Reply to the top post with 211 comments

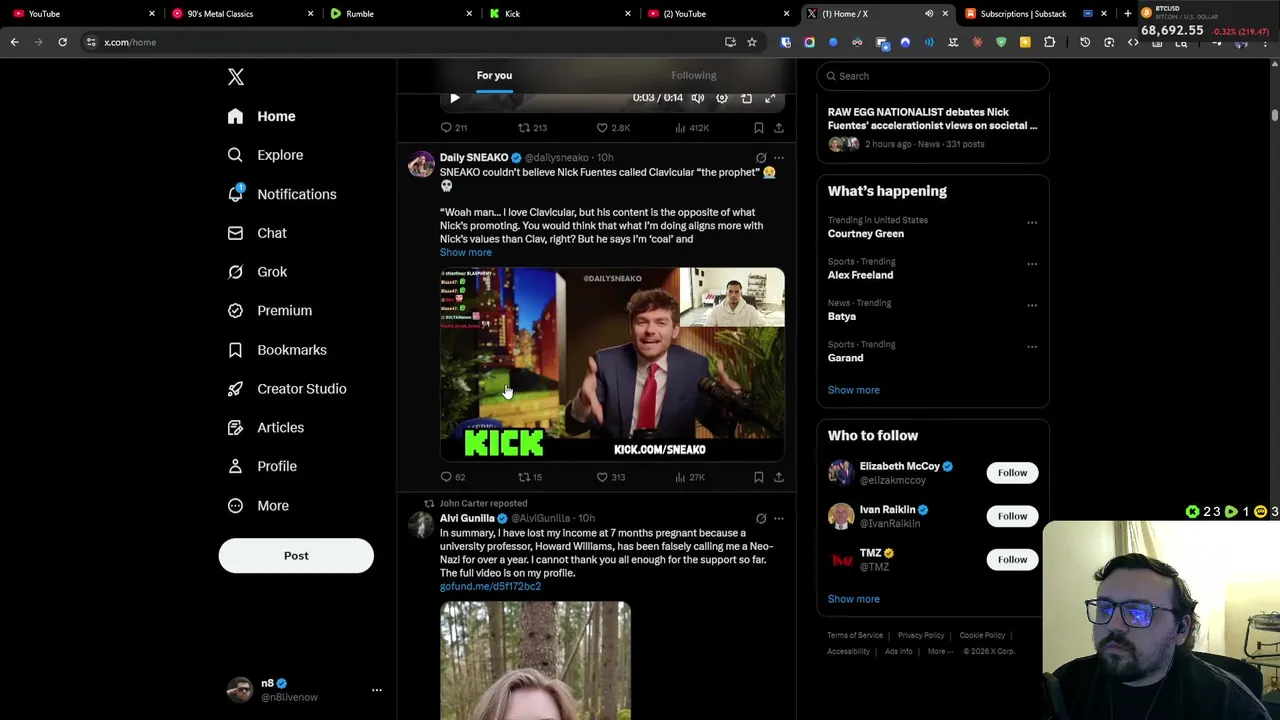(454, 128)
